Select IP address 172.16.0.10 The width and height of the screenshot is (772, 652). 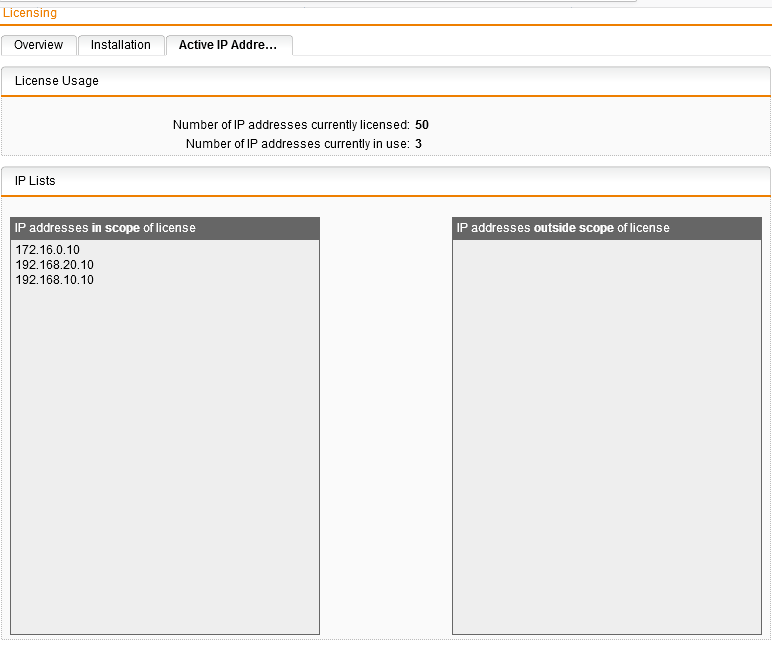(47, 249)
